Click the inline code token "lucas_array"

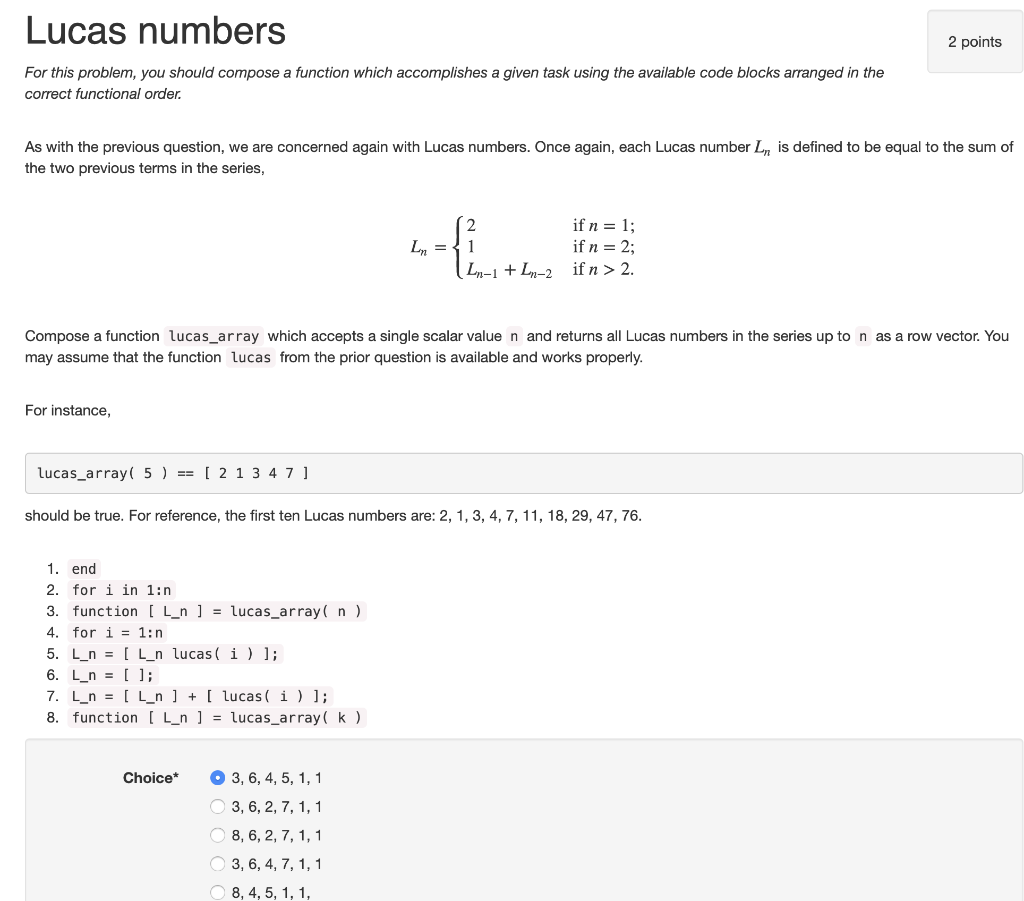tap(213, 336)
